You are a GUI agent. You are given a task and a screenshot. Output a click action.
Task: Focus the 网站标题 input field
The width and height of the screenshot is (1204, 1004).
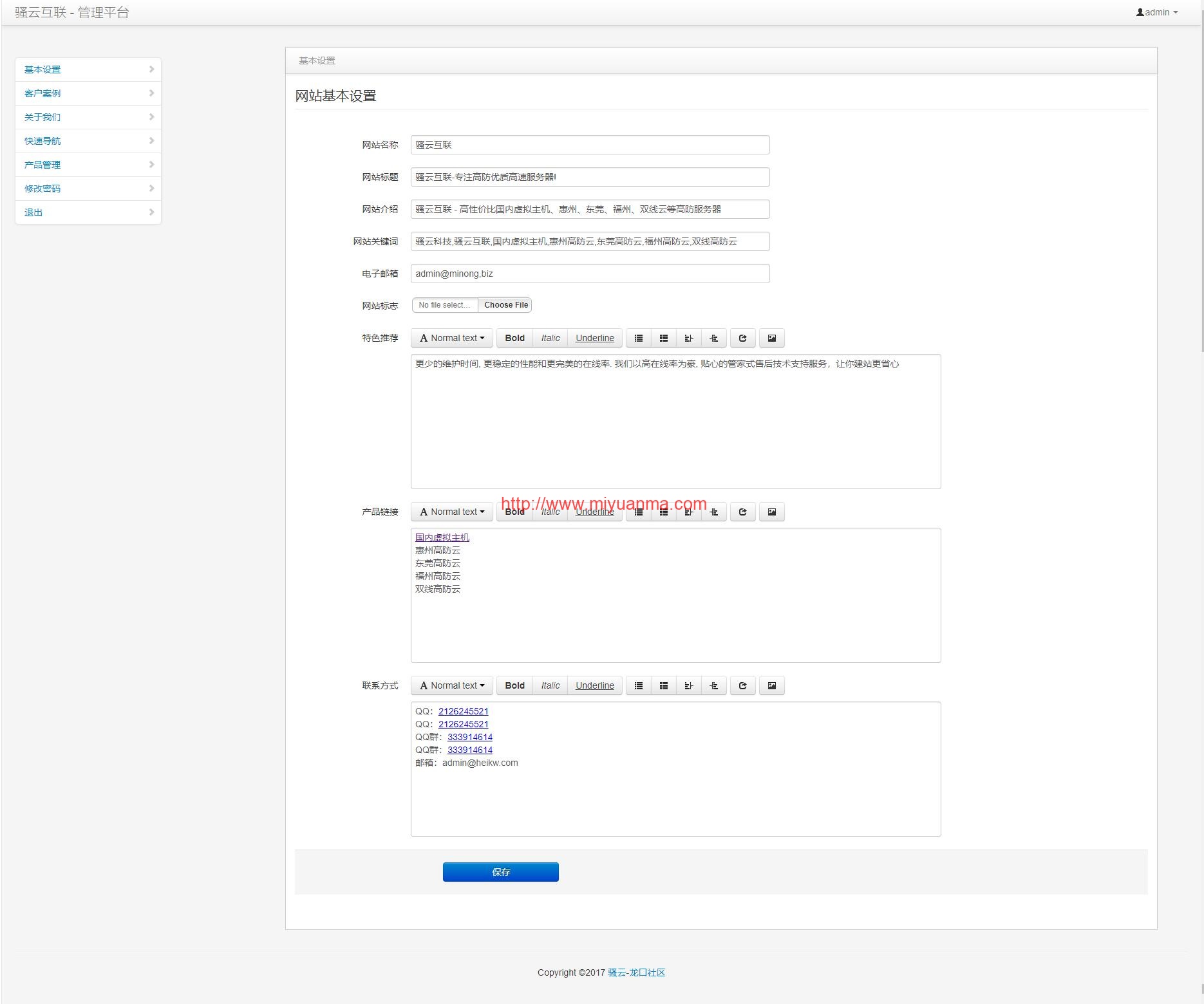coord(590,177)
